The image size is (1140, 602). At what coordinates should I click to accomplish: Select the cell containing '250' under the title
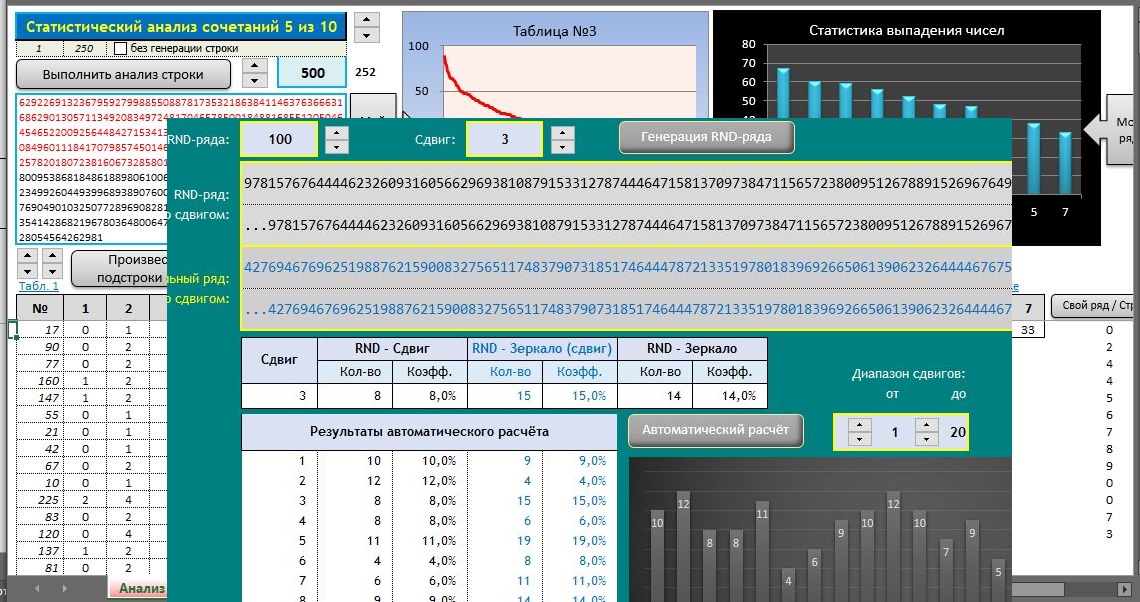pyautogui.click(x=84, y=48)
